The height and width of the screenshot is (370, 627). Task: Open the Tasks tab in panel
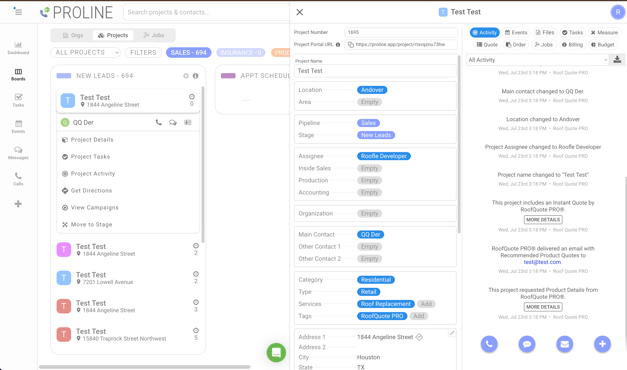[572, 32]
